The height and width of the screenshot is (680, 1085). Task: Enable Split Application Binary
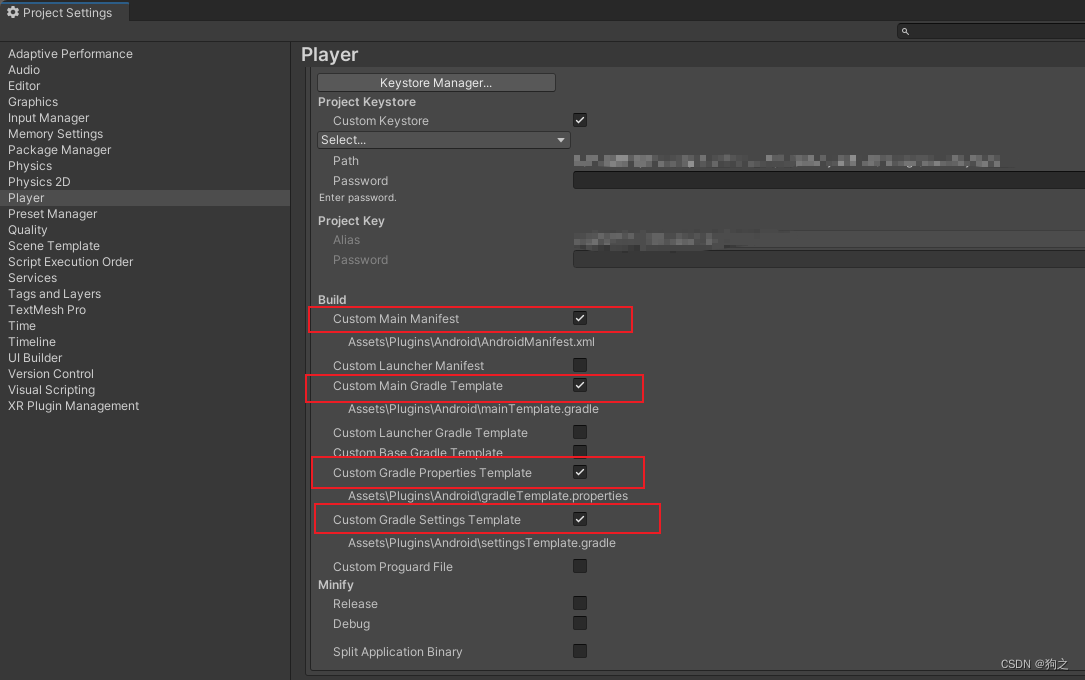[x=580, y=650]
